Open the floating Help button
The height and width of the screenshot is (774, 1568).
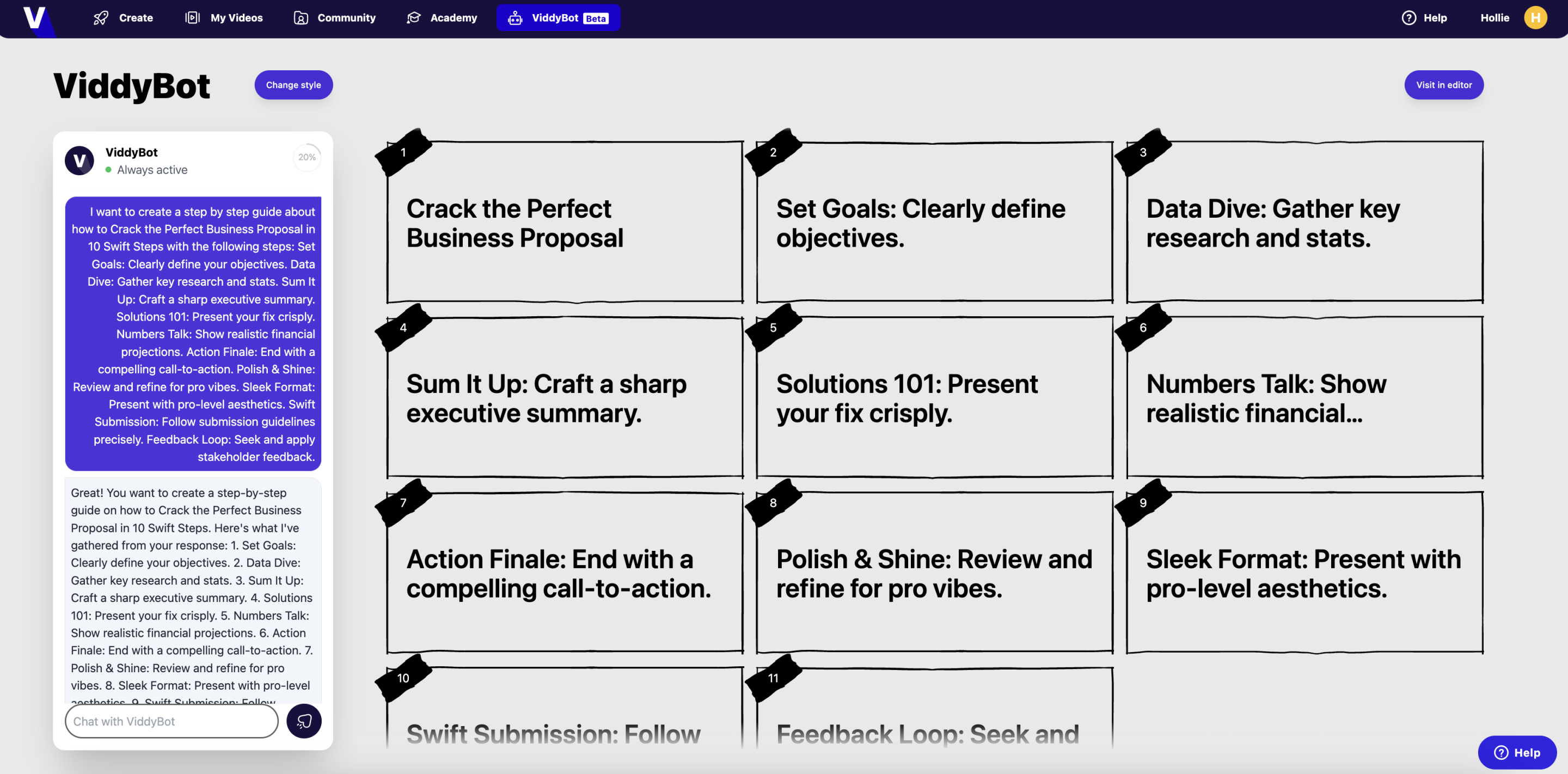point(1517,753)
